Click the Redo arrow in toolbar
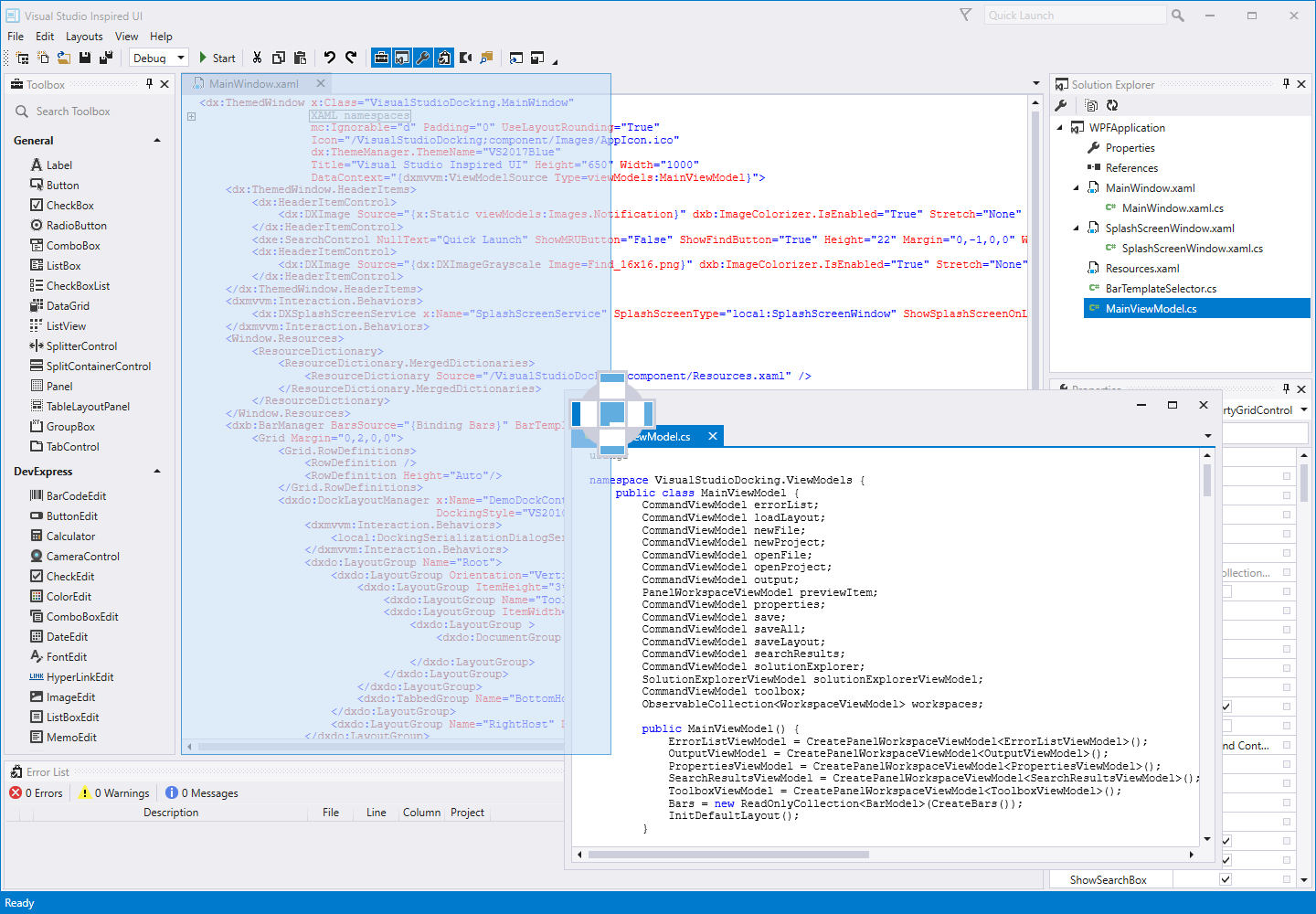 pyautogui.click(x=351, y=58)
